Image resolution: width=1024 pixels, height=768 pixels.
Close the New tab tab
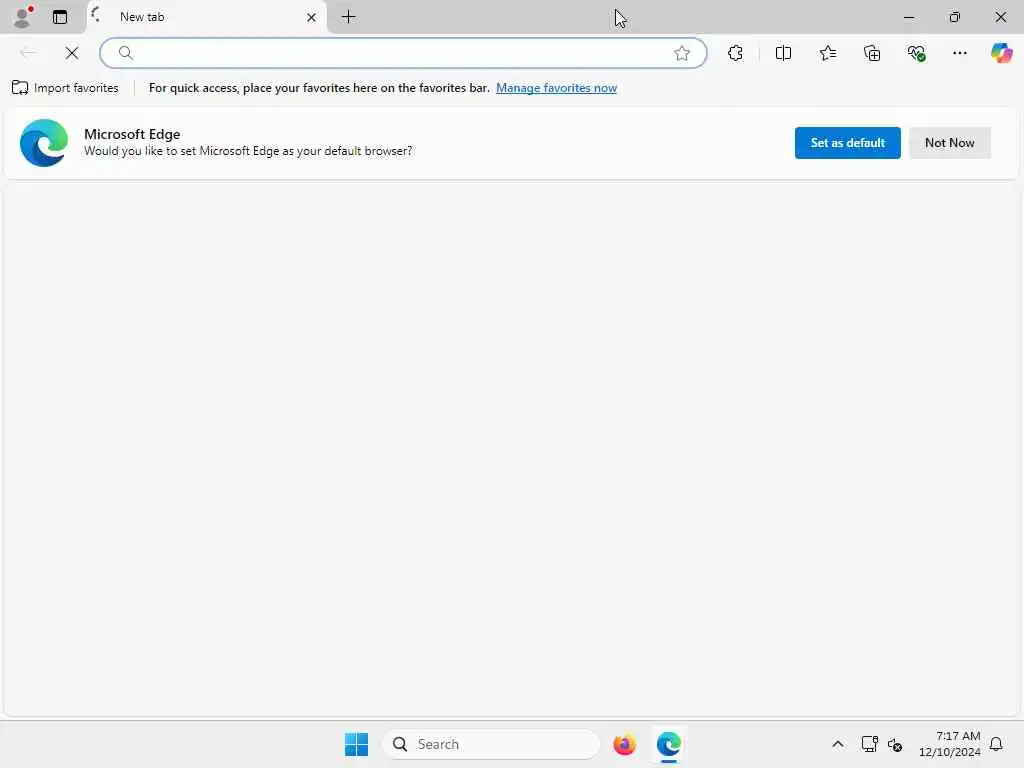point(312,18)
